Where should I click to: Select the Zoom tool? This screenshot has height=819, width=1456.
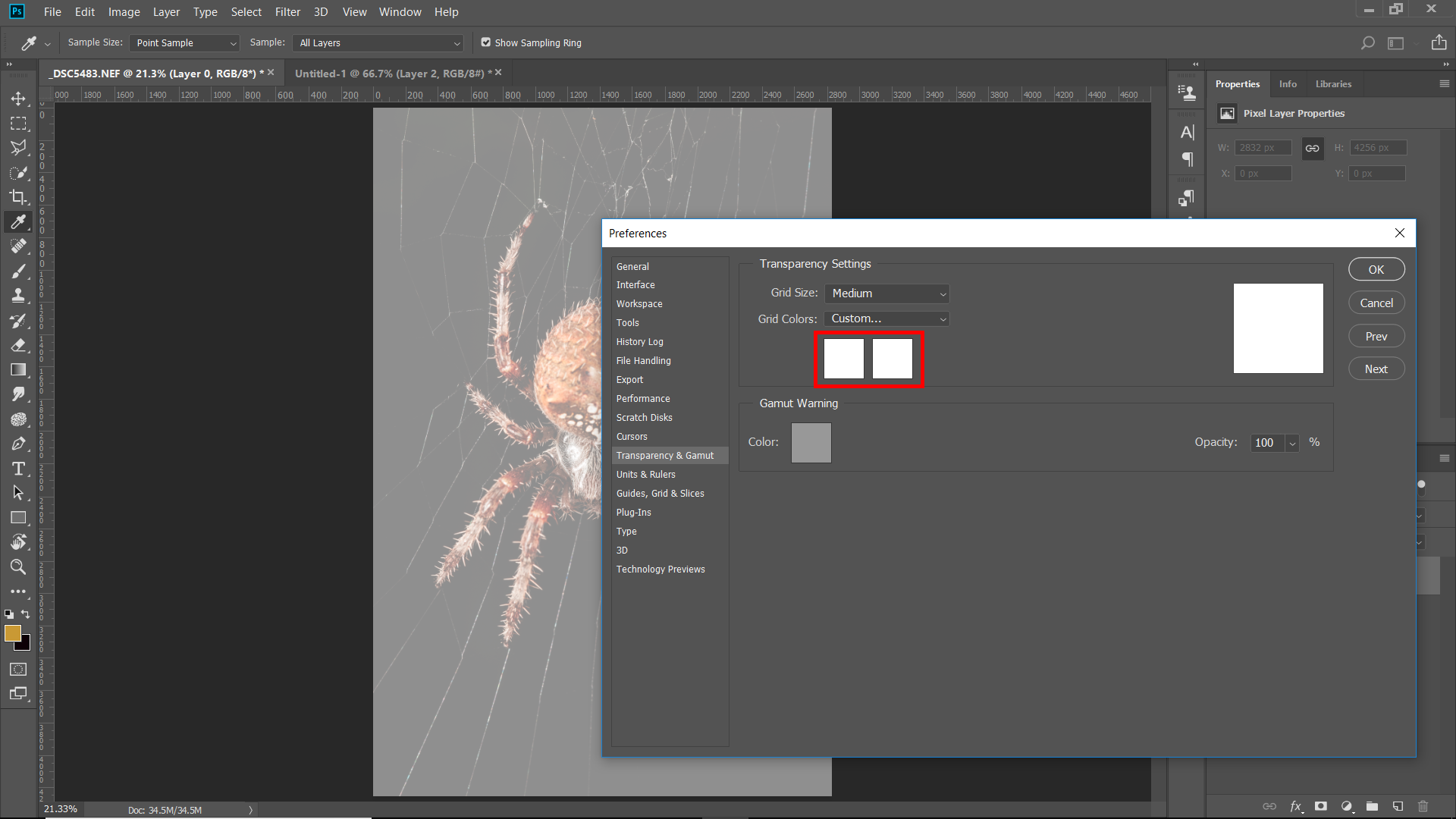coord(19,566)
